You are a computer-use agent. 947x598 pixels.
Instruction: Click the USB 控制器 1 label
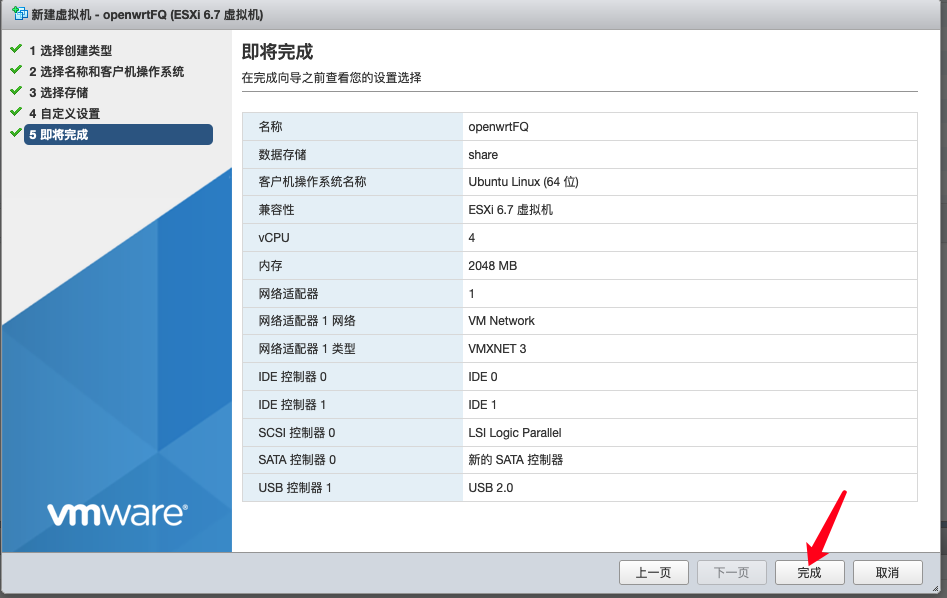(x=295, y=487)
